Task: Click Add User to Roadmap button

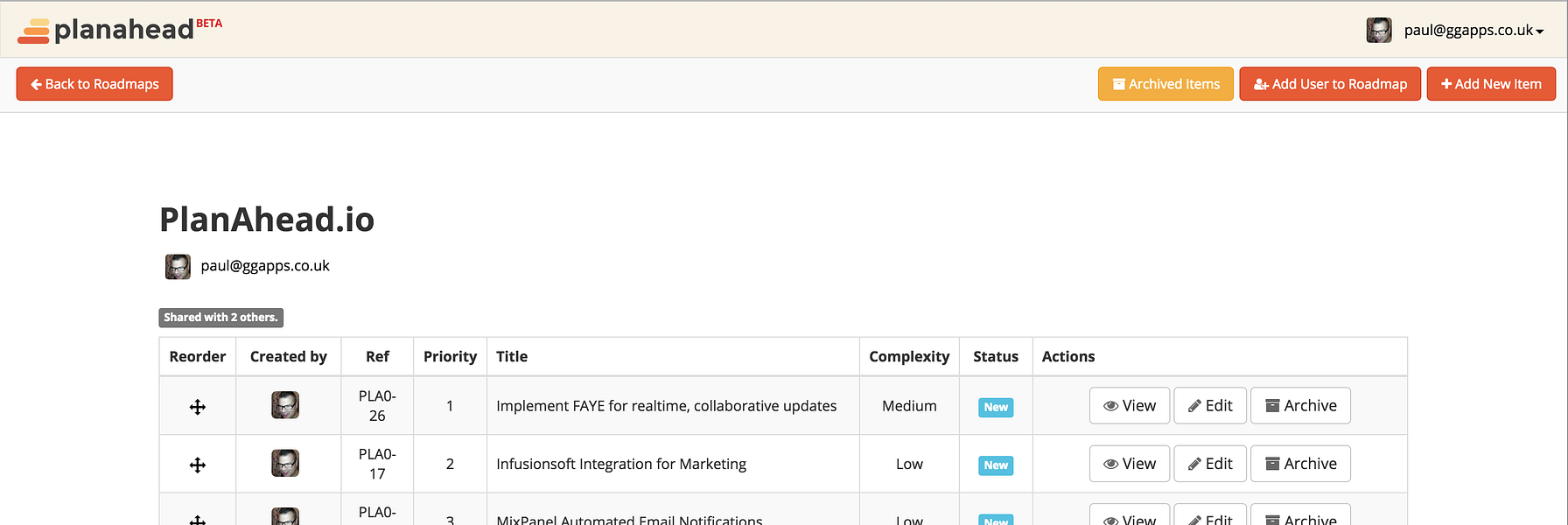Action: point(1330,84)
